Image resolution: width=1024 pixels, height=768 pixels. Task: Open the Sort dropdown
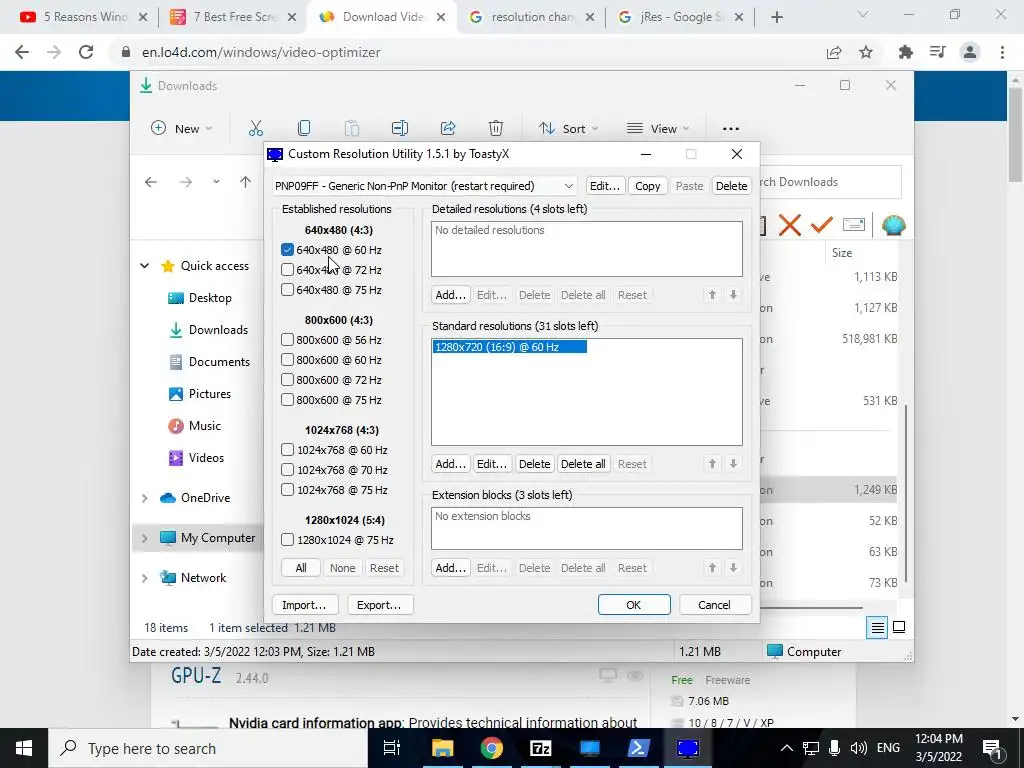click(x=568, y=129)
